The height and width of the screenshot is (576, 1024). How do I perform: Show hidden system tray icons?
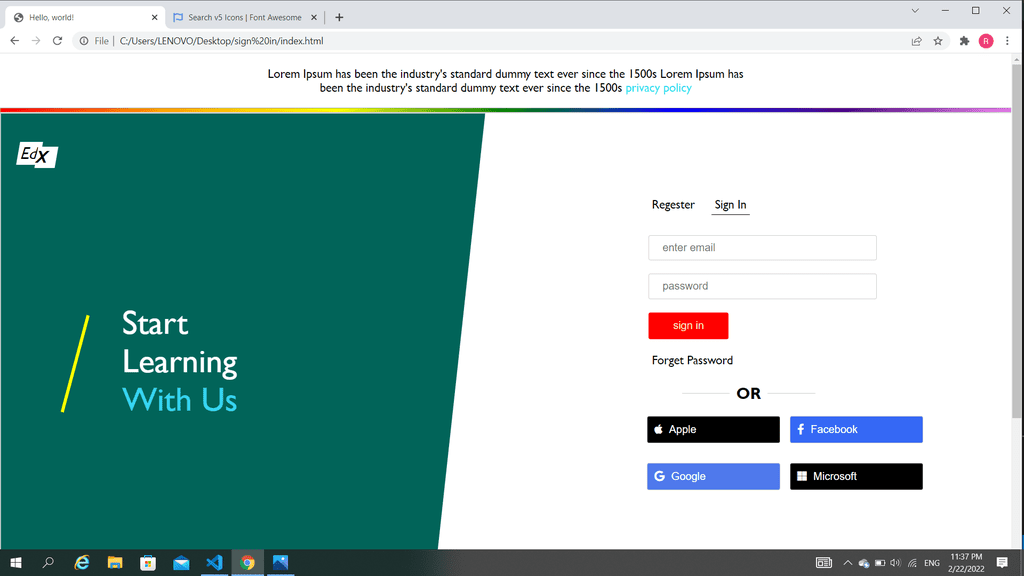[848, 563]
